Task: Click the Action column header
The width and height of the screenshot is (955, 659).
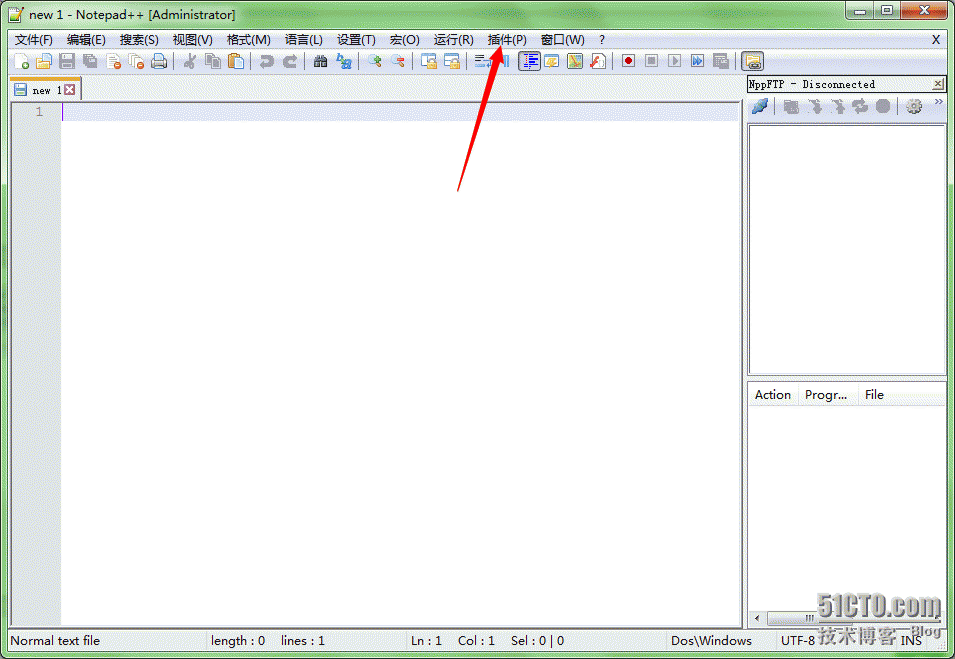Action: pyautogui.click(x=772, y=395)
